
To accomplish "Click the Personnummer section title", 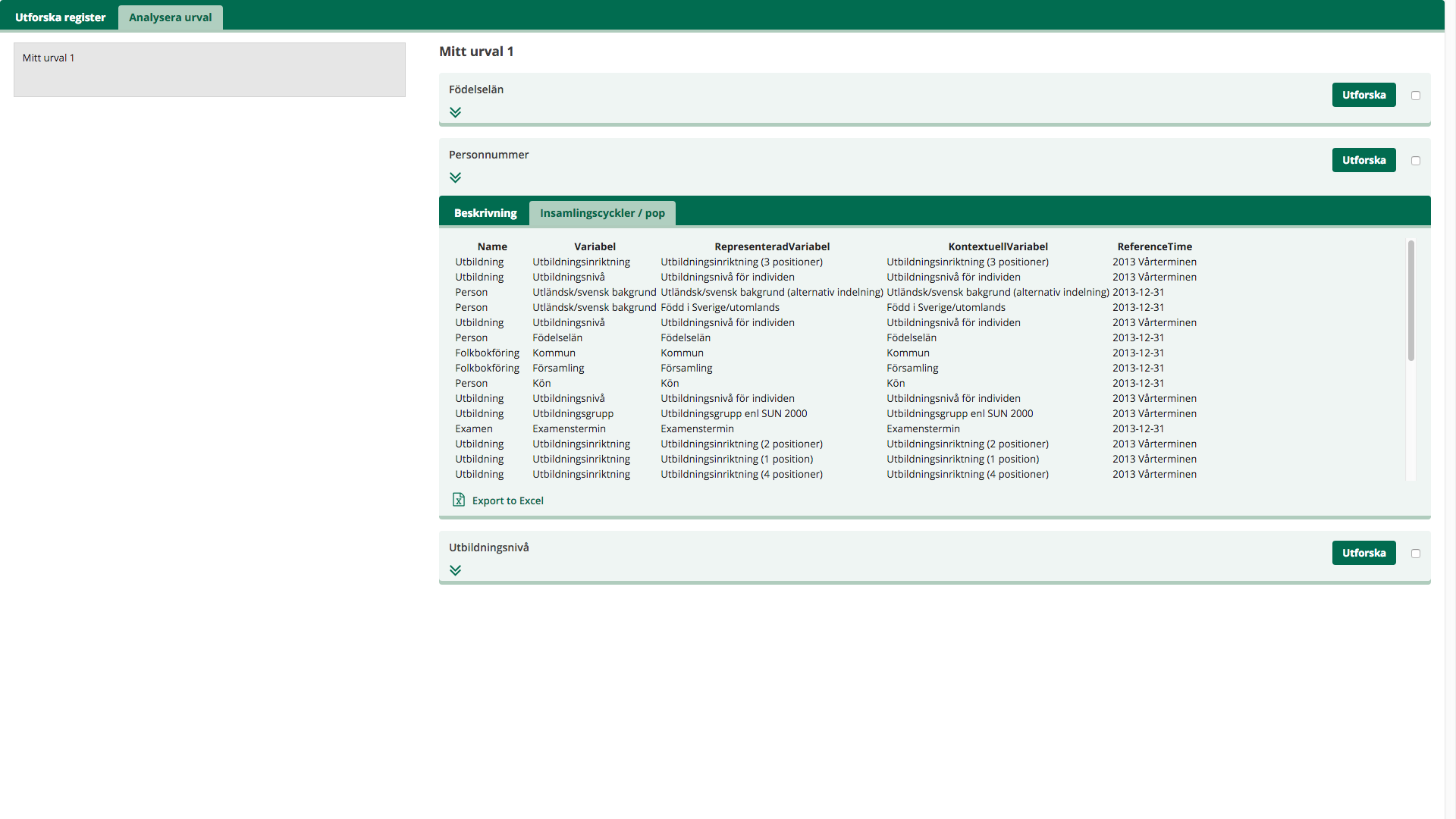I will pos(489,155).
